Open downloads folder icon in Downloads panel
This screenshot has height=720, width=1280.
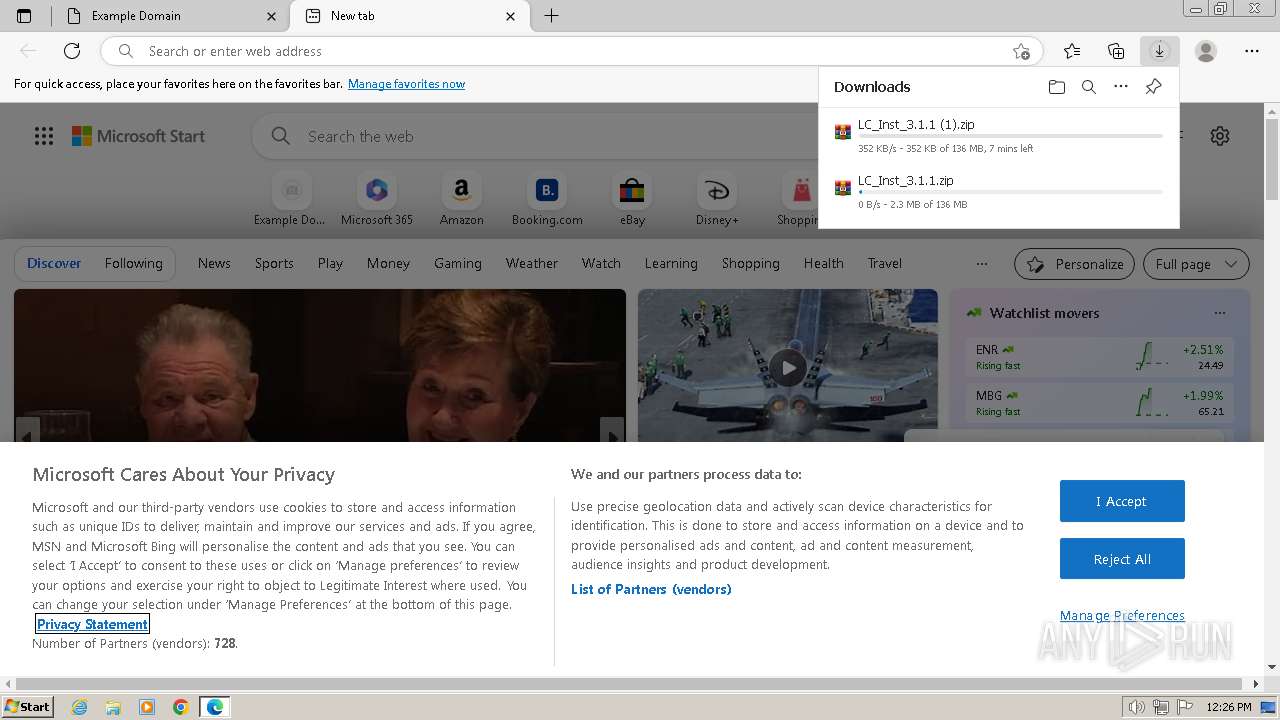click(x=1057, y=87)
